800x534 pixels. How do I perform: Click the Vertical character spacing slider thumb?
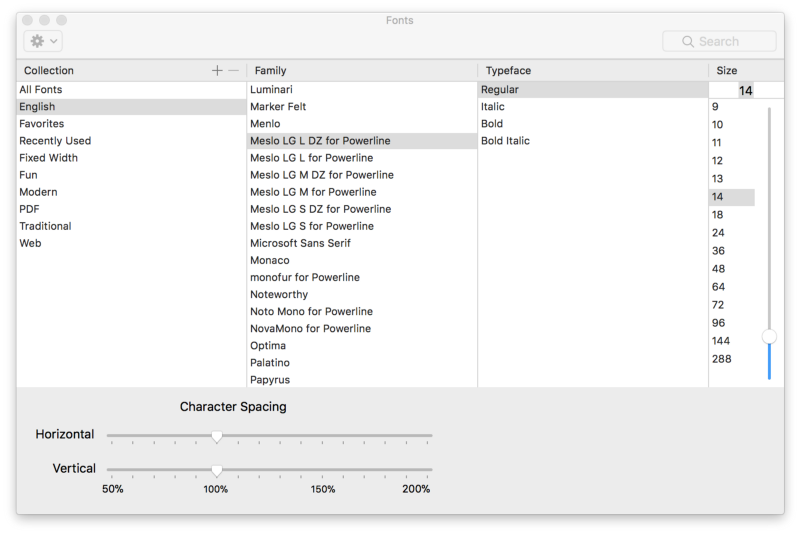217,470
